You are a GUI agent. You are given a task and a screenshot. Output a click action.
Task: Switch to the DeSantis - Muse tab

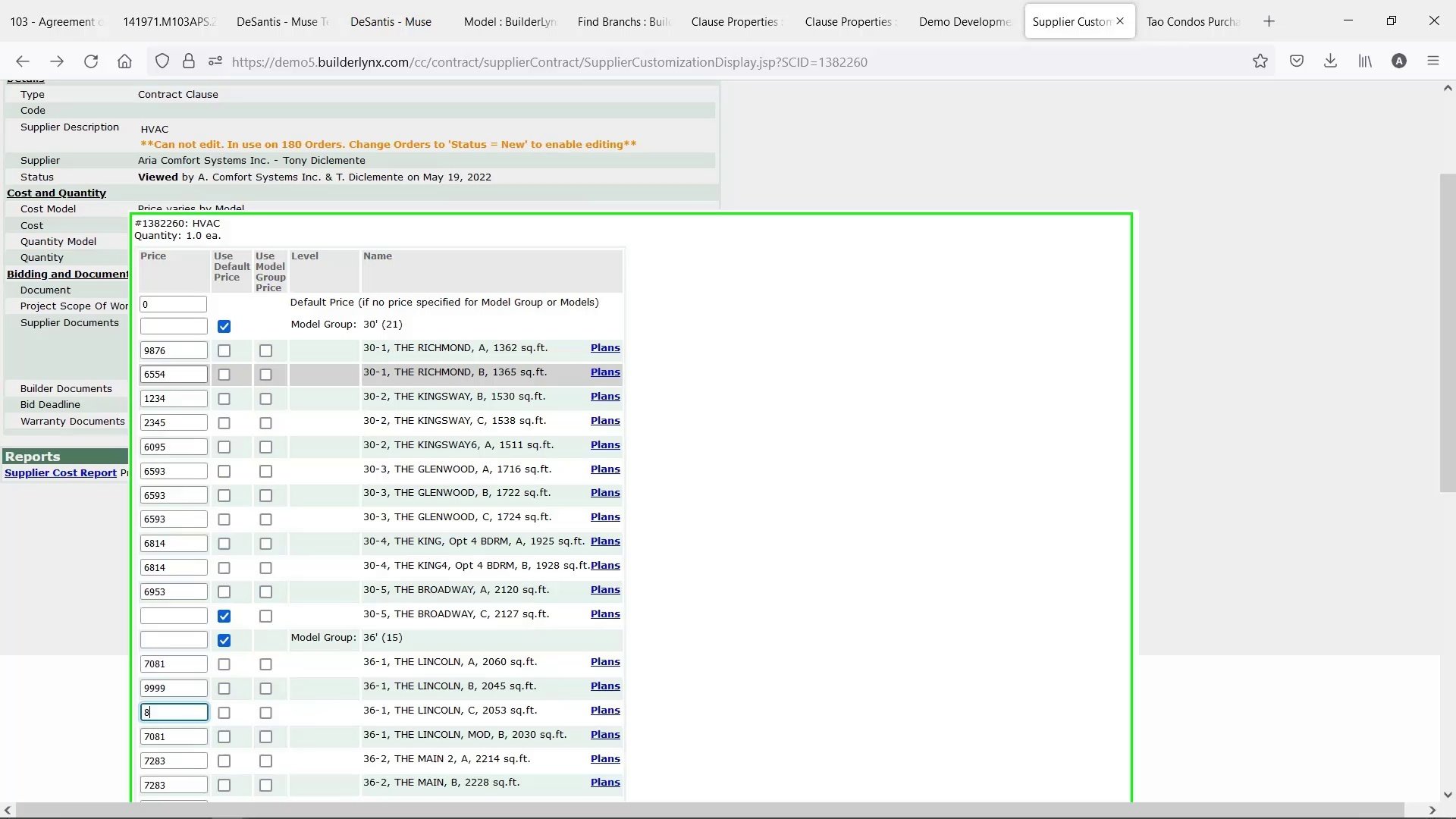click(x=391, y=21)
